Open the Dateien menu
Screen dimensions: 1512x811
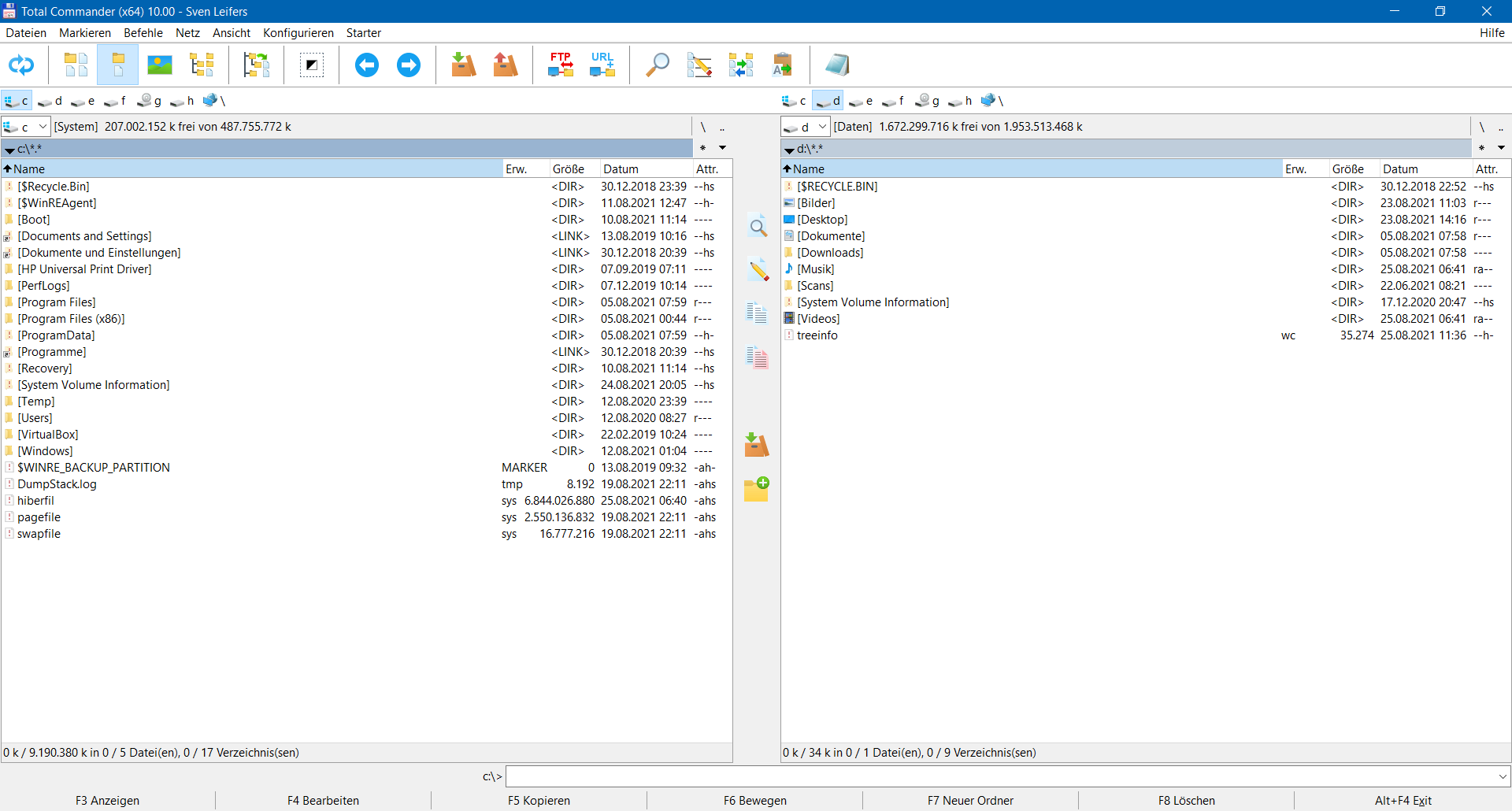click(x=26, y=33)
